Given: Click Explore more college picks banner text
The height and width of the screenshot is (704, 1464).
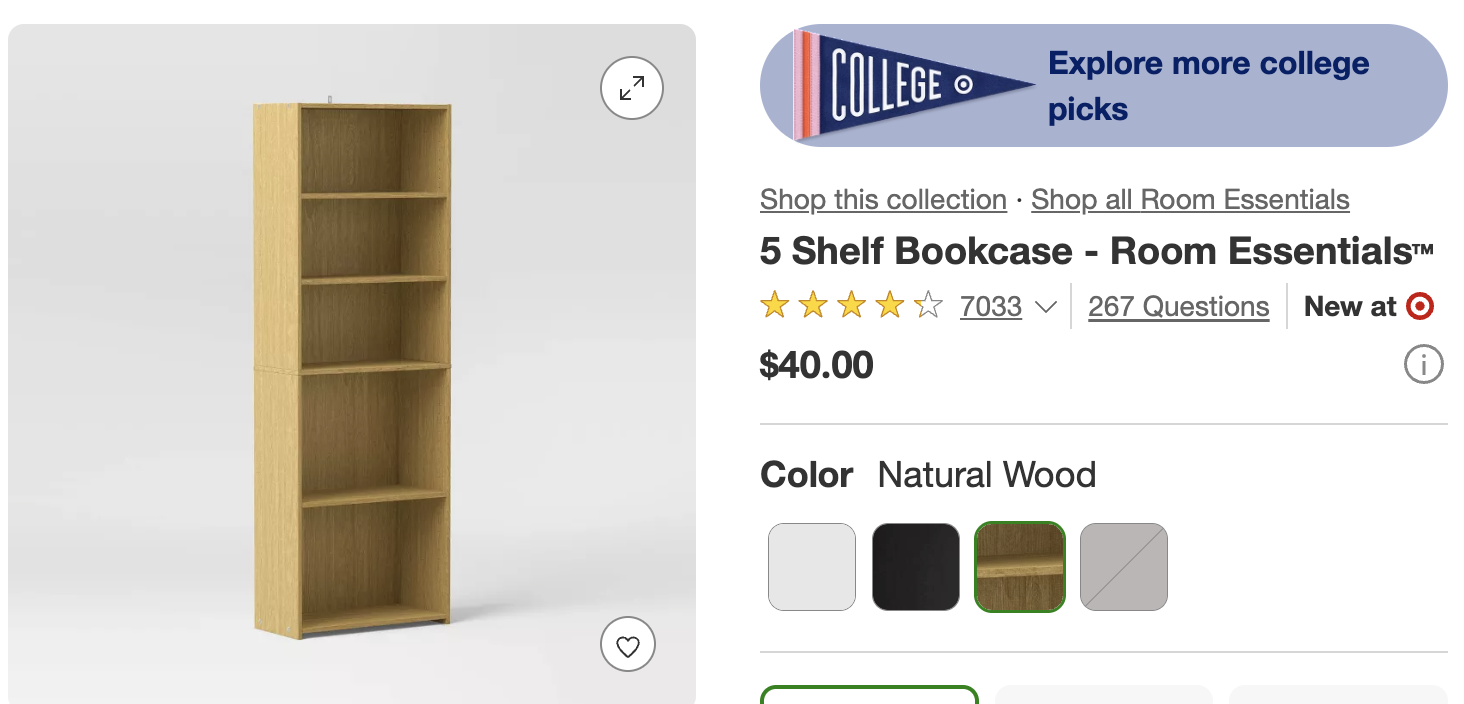Looking at the screenshot, I should click(x=1208, y=86).
